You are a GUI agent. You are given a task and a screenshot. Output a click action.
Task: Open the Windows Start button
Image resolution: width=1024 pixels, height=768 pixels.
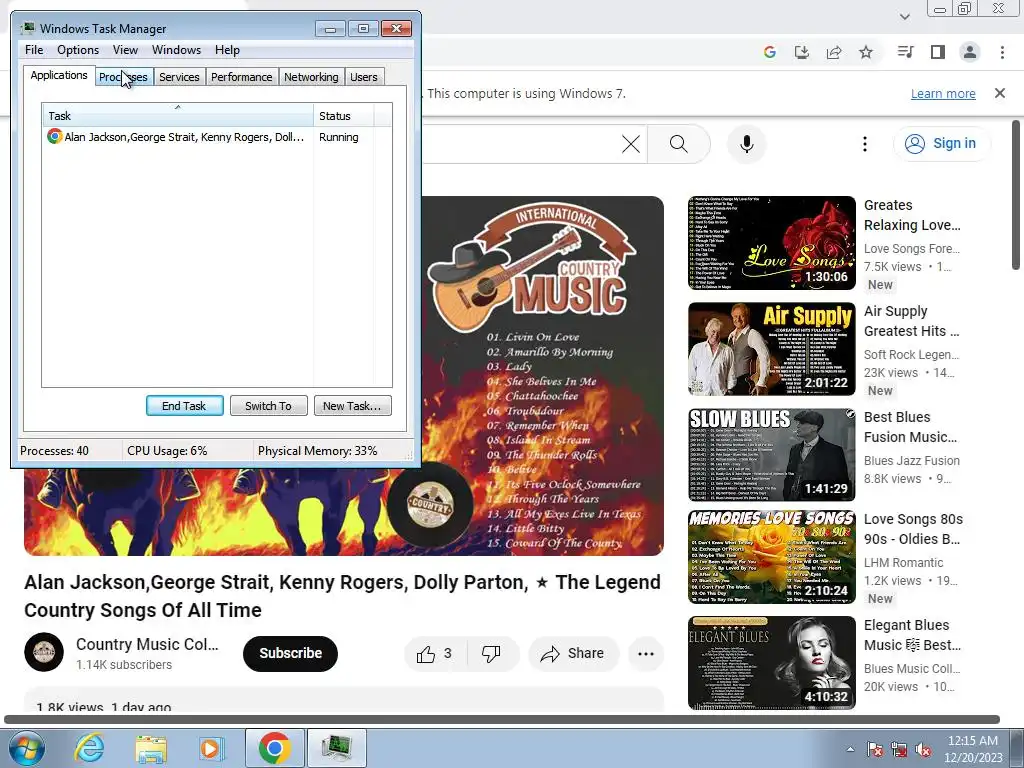(26, 748)
